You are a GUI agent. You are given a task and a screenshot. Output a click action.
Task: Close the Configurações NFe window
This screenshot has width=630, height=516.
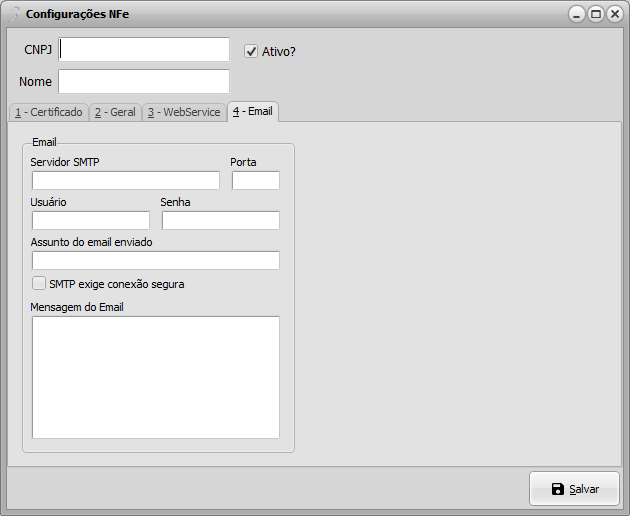(615, 14)
